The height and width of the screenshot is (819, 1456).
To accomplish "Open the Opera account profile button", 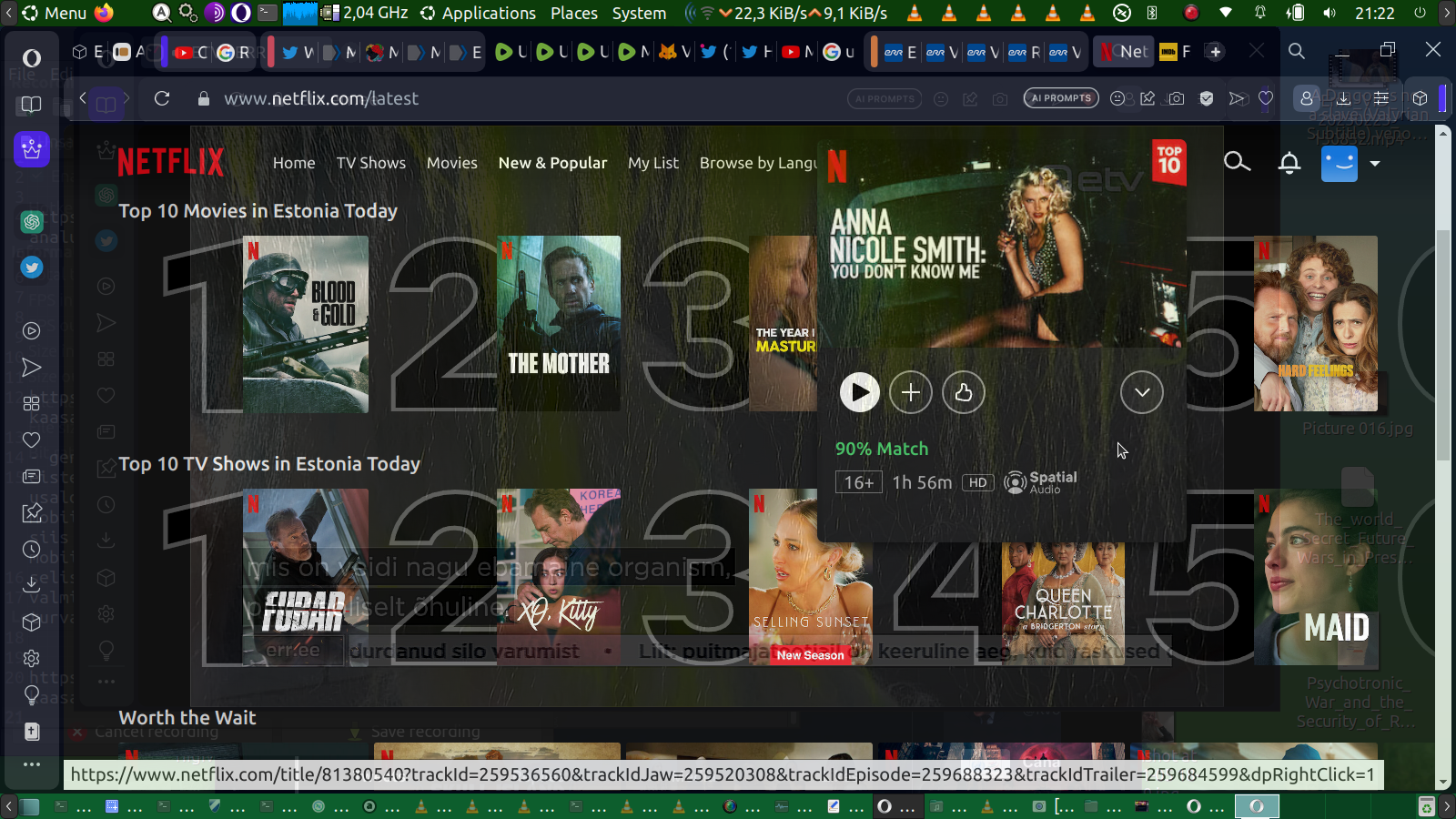I will pos(1307,98).
